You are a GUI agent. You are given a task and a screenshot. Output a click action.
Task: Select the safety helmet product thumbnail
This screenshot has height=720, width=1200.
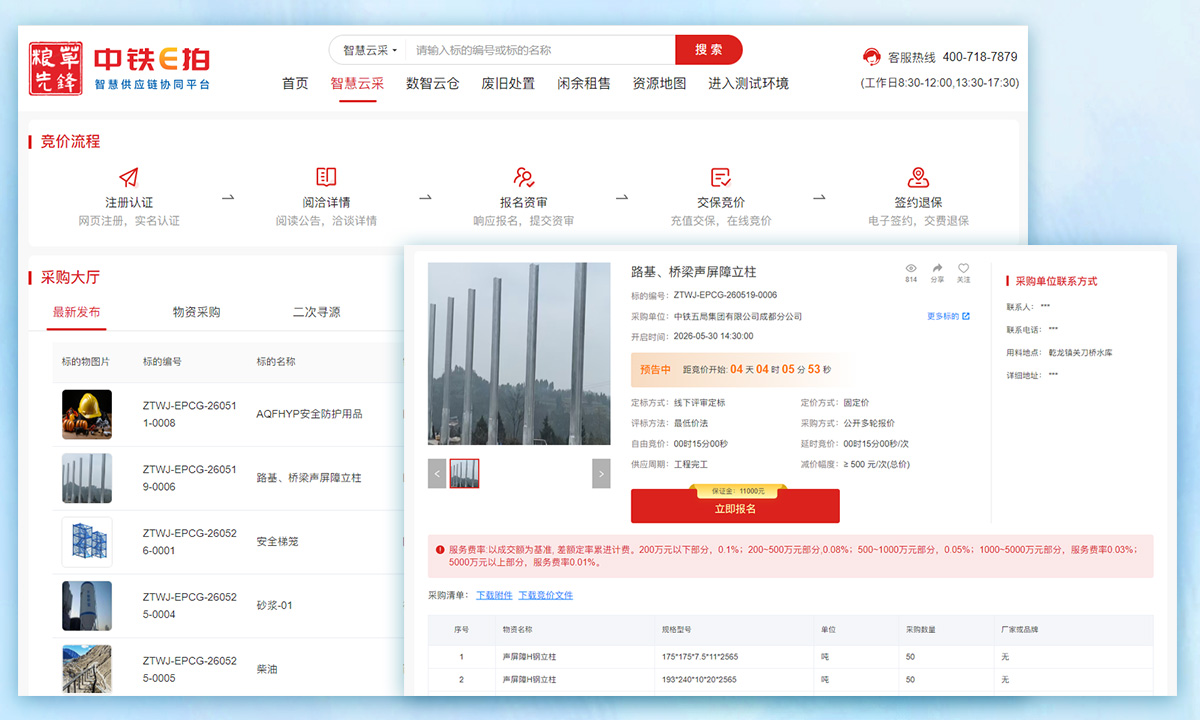[87, 414]
